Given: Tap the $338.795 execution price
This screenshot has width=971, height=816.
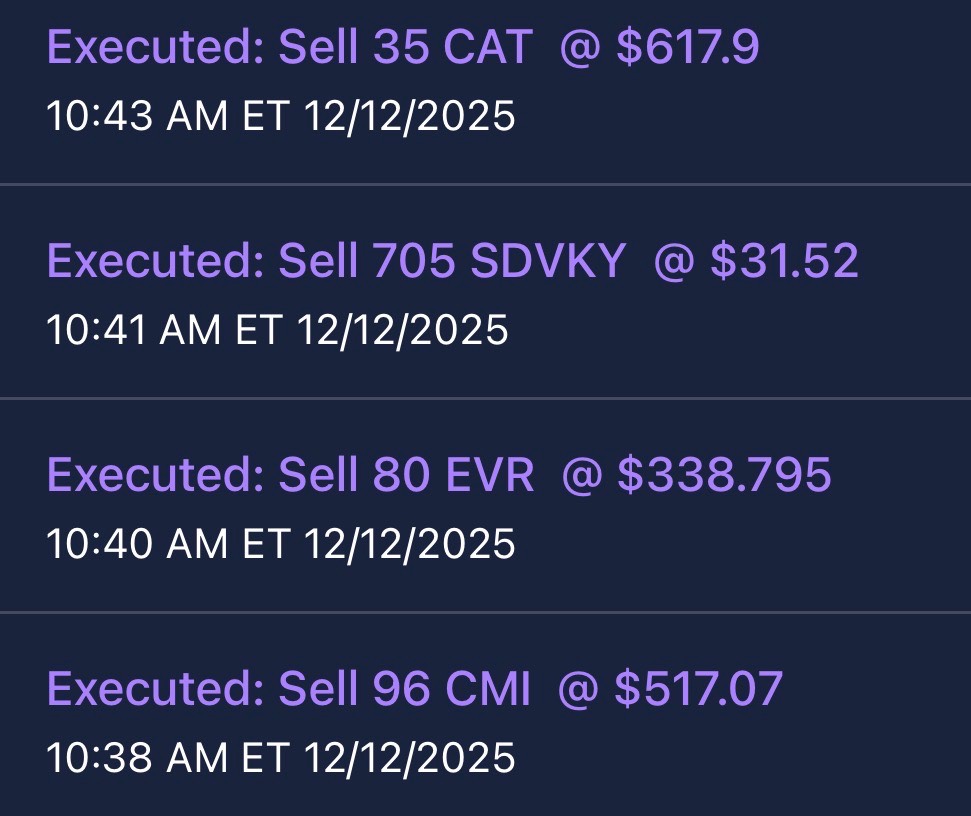Looking at the screenshot, I should click(x=724, y=475).
